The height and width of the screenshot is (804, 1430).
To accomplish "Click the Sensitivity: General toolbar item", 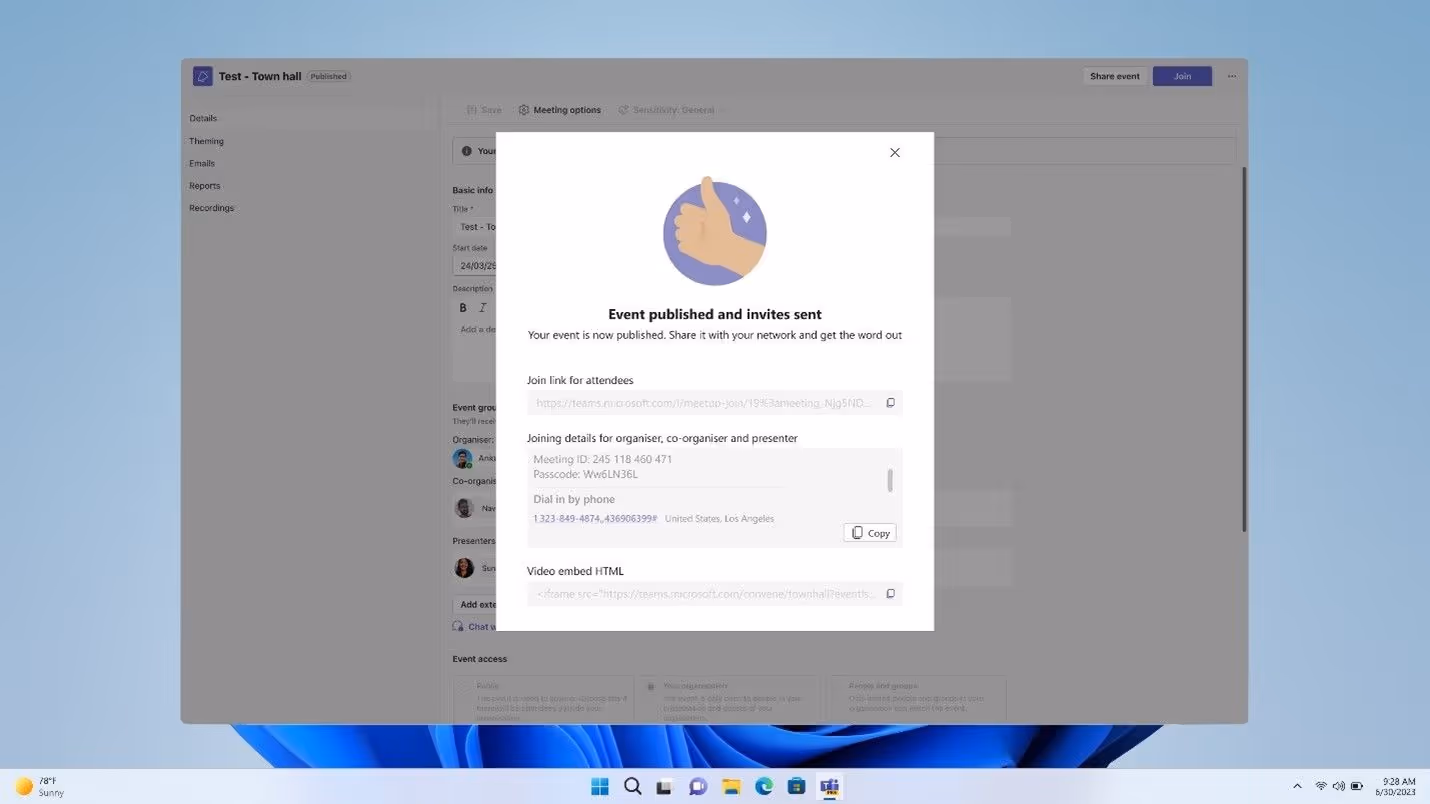I will pyautogui.click(x=666, y=110).
